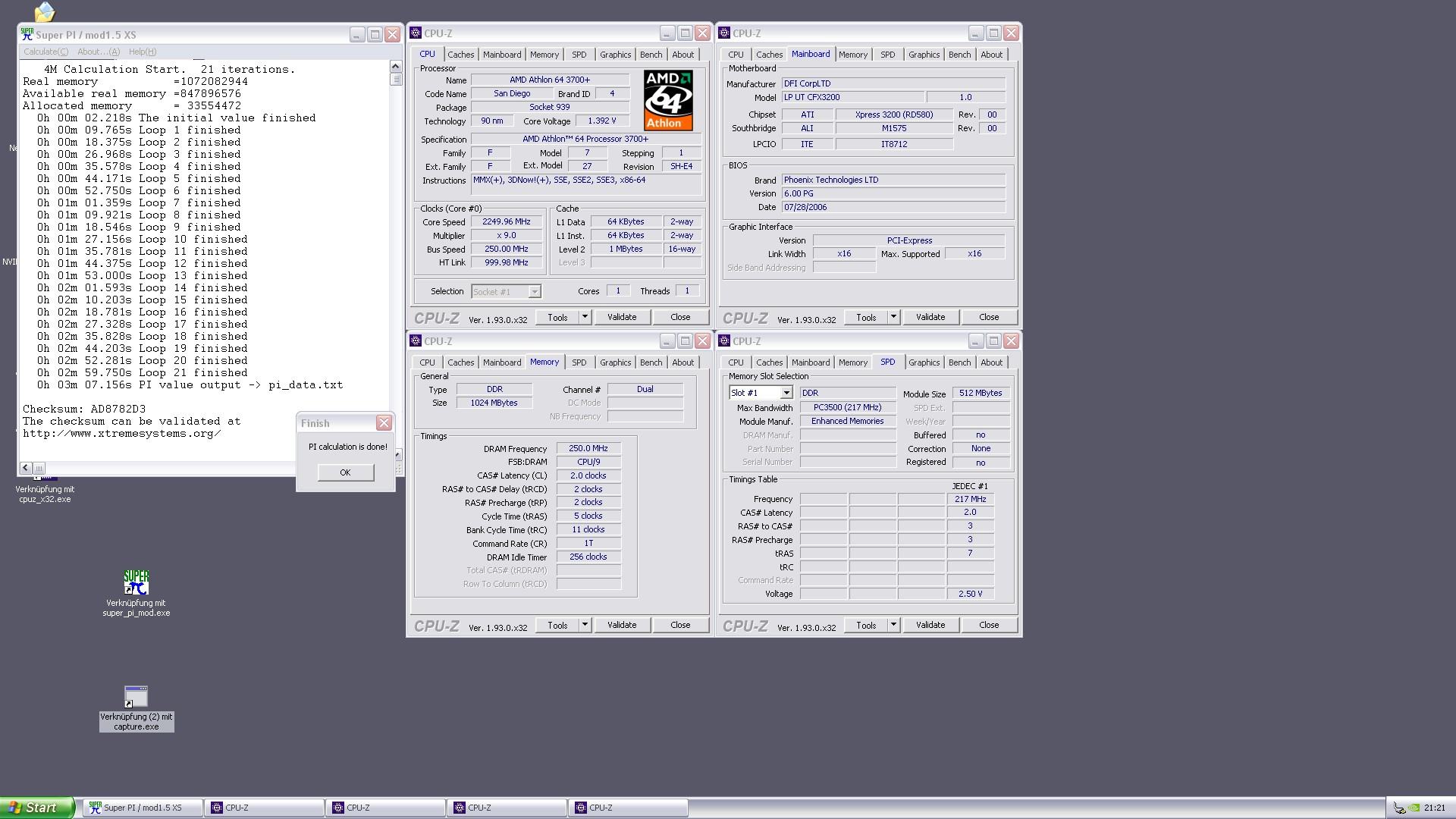The height and width of the screenshot is (819, 1456).
Task: Click the Southbridge M1575 field
Action: (x=894, y=129)
